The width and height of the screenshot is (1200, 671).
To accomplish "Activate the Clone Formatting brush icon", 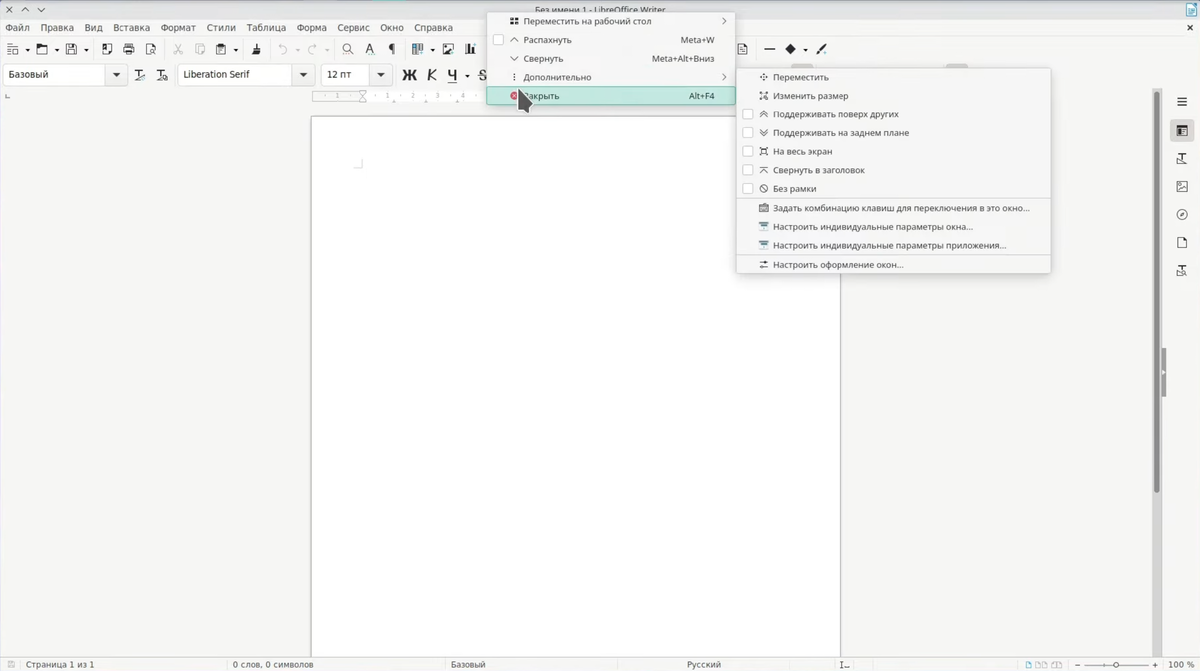I will [256, 49].
